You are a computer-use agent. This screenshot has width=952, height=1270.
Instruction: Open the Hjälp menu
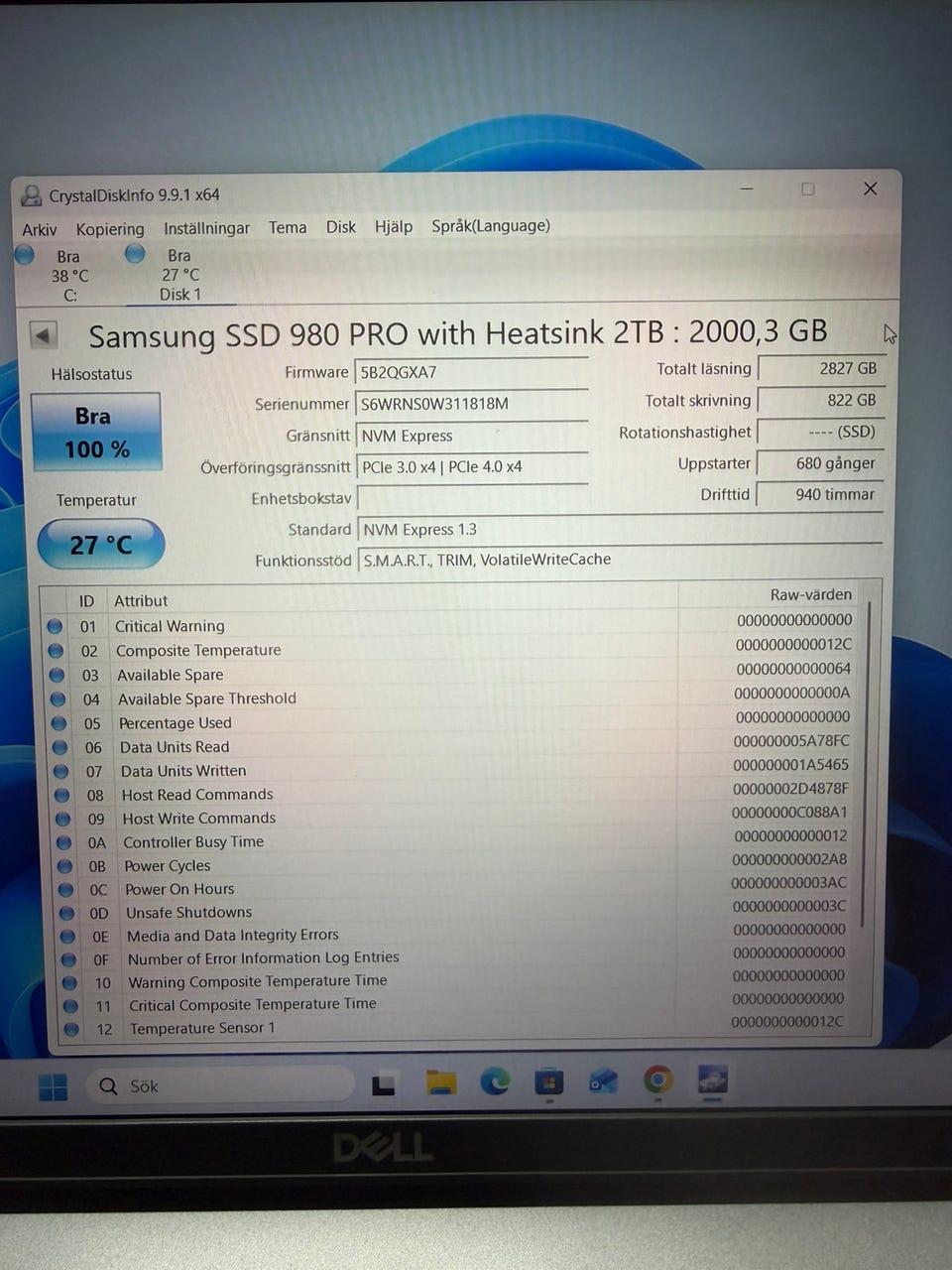pos(394,227)
